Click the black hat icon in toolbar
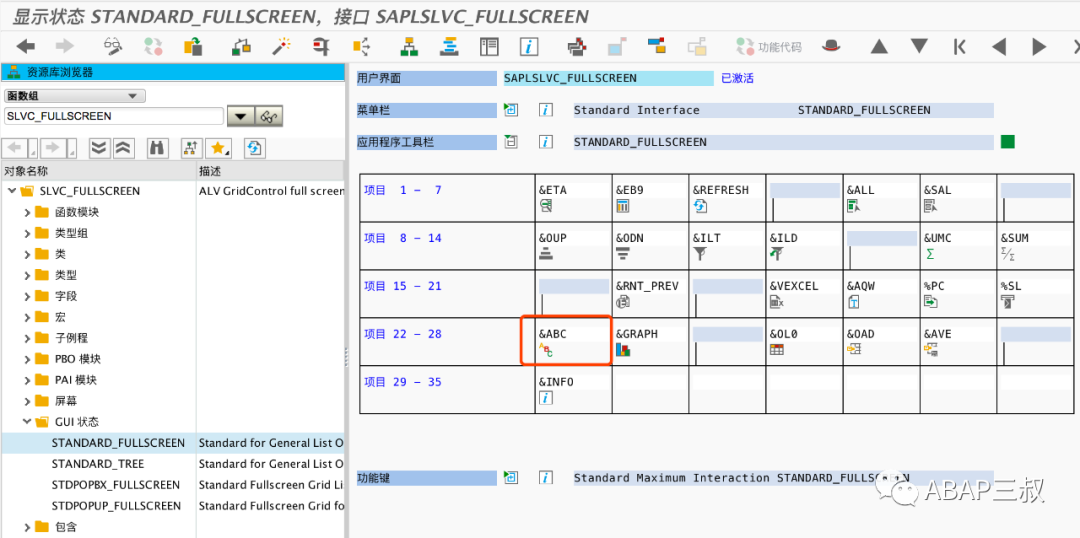The height and width of the screenshot is (538, 1080). point(832,47)
